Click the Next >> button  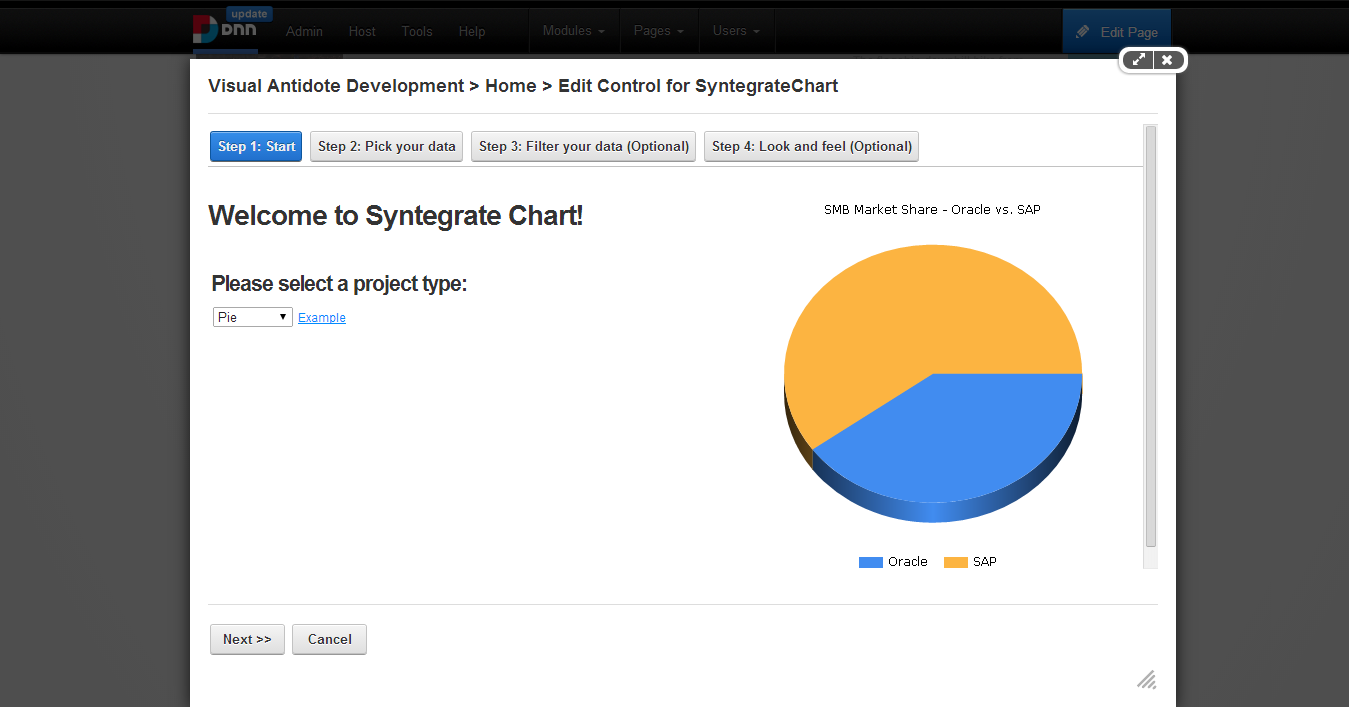(x=247, y=639)
